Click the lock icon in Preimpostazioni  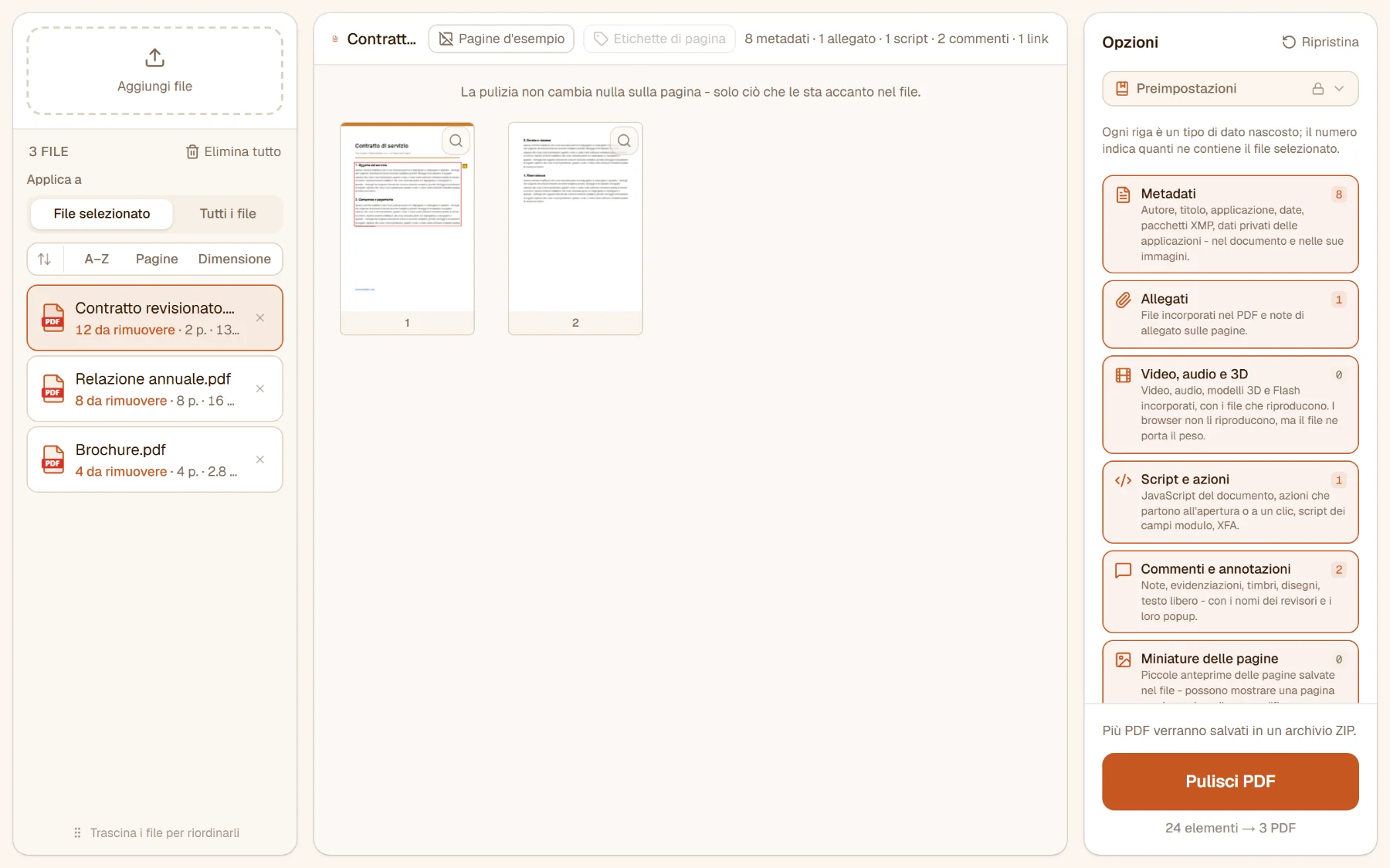click(x=1318, y=89)
